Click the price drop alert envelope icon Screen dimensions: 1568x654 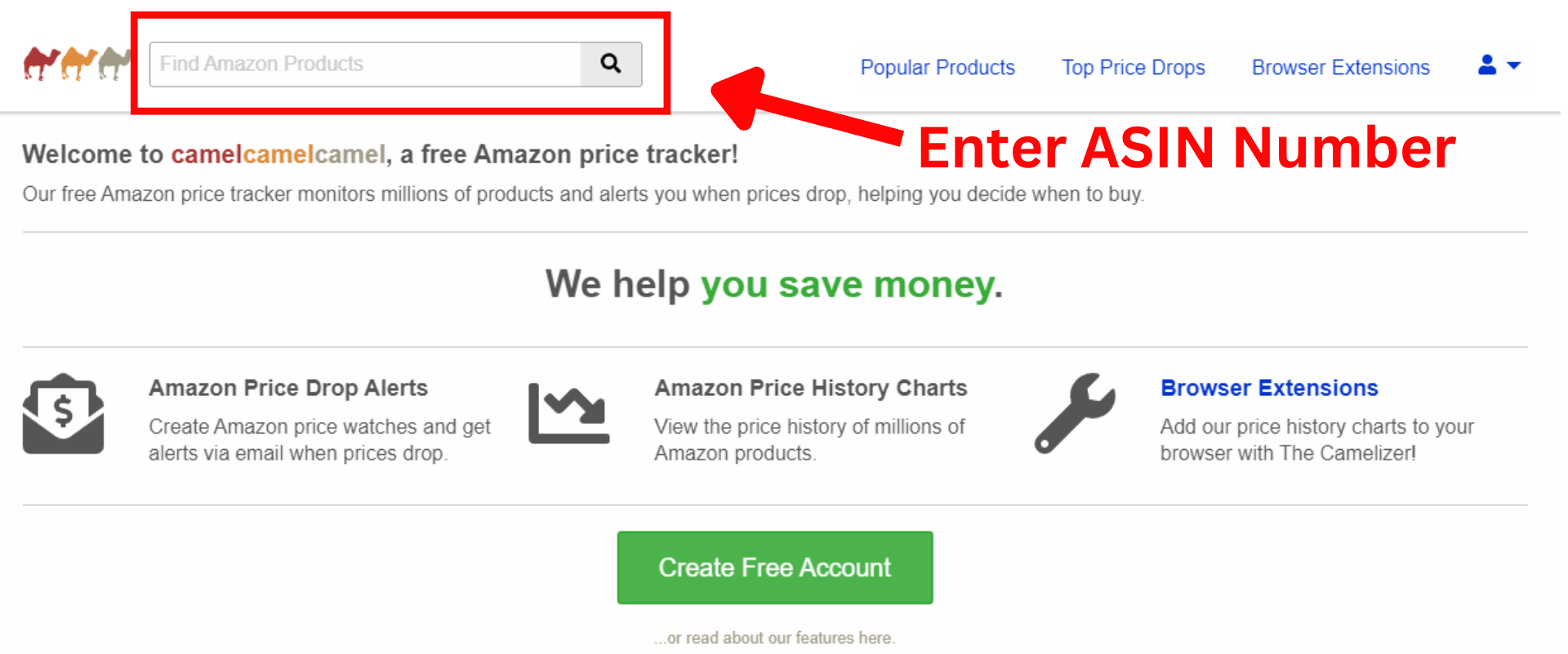coord(63,414)
